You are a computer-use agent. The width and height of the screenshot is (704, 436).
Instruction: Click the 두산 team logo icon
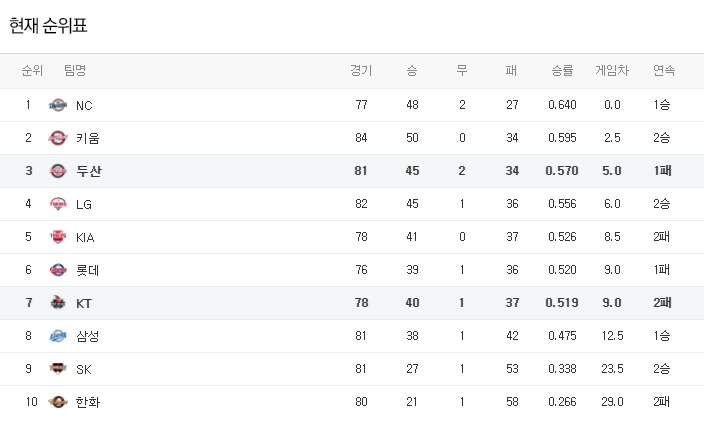point(58,171)
